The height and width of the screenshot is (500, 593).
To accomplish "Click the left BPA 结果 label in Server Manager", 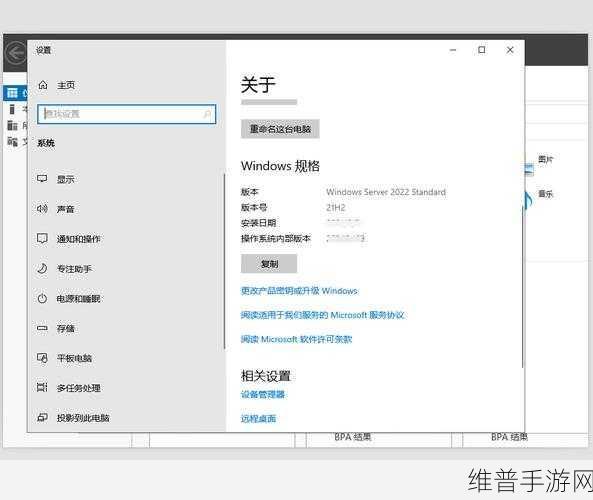I will coord(352,437).
